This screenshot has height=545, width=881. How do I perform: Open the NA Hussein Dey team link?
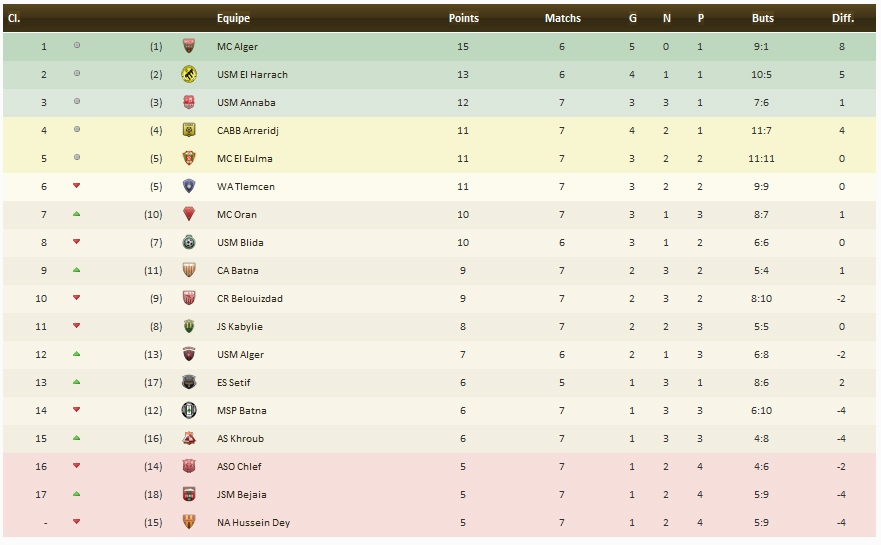pyautogui.click(x=253, y=522)
